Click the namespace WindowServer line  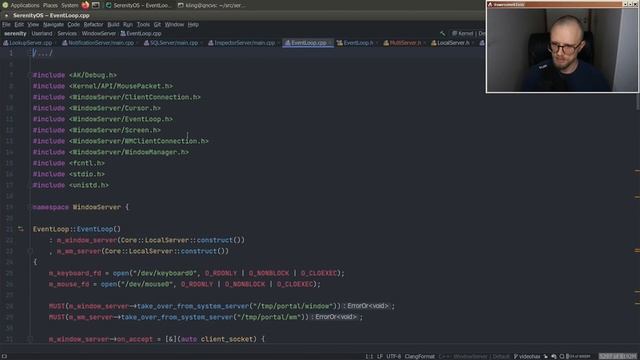click(81, 207)
